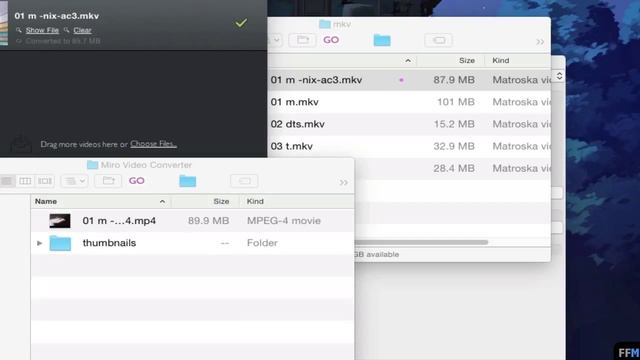
Task: Click the Miro Video Converter title folder icon
Action: 93,165
